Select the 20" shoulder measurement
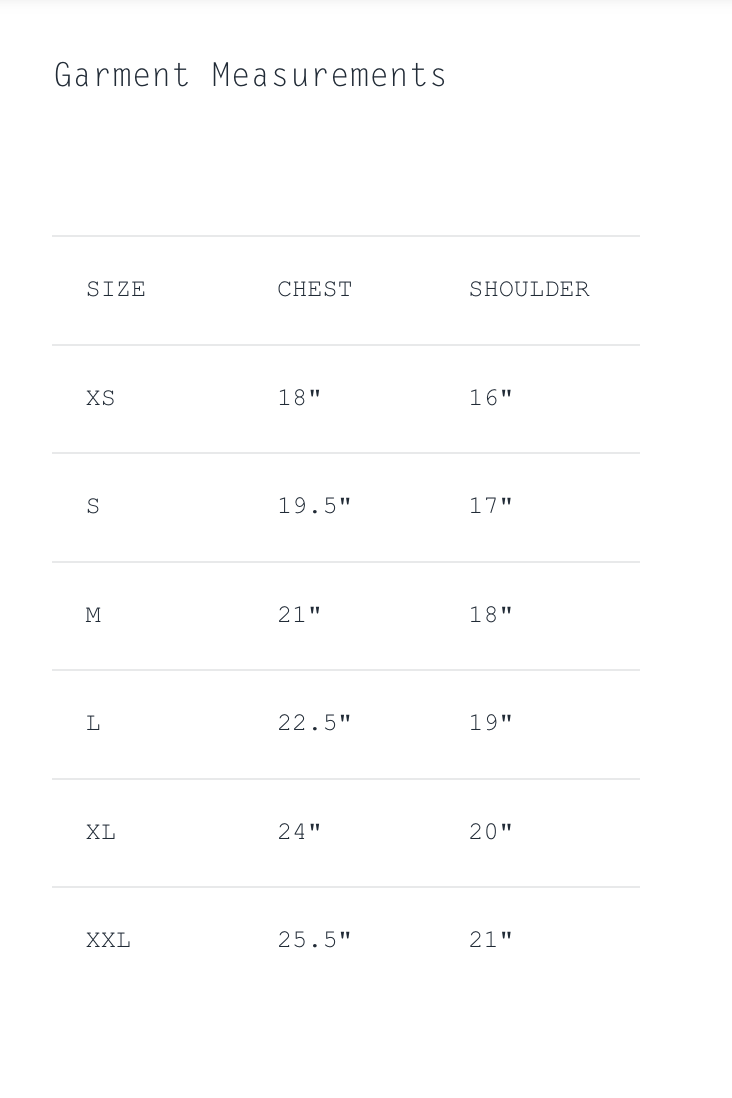Viewport: 732px width, 1098px height. (490, 832)
